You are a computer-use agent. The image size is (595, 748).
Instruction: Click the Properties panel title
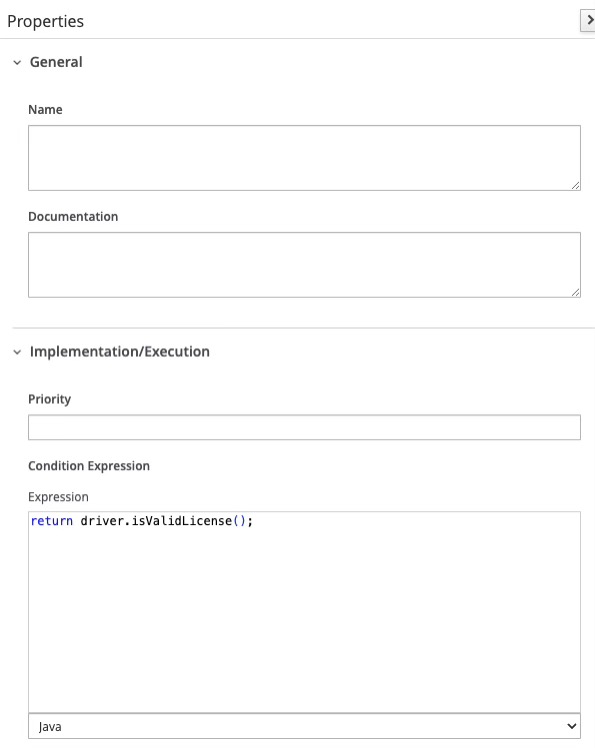pyautogui.click(x=45, y=21)
